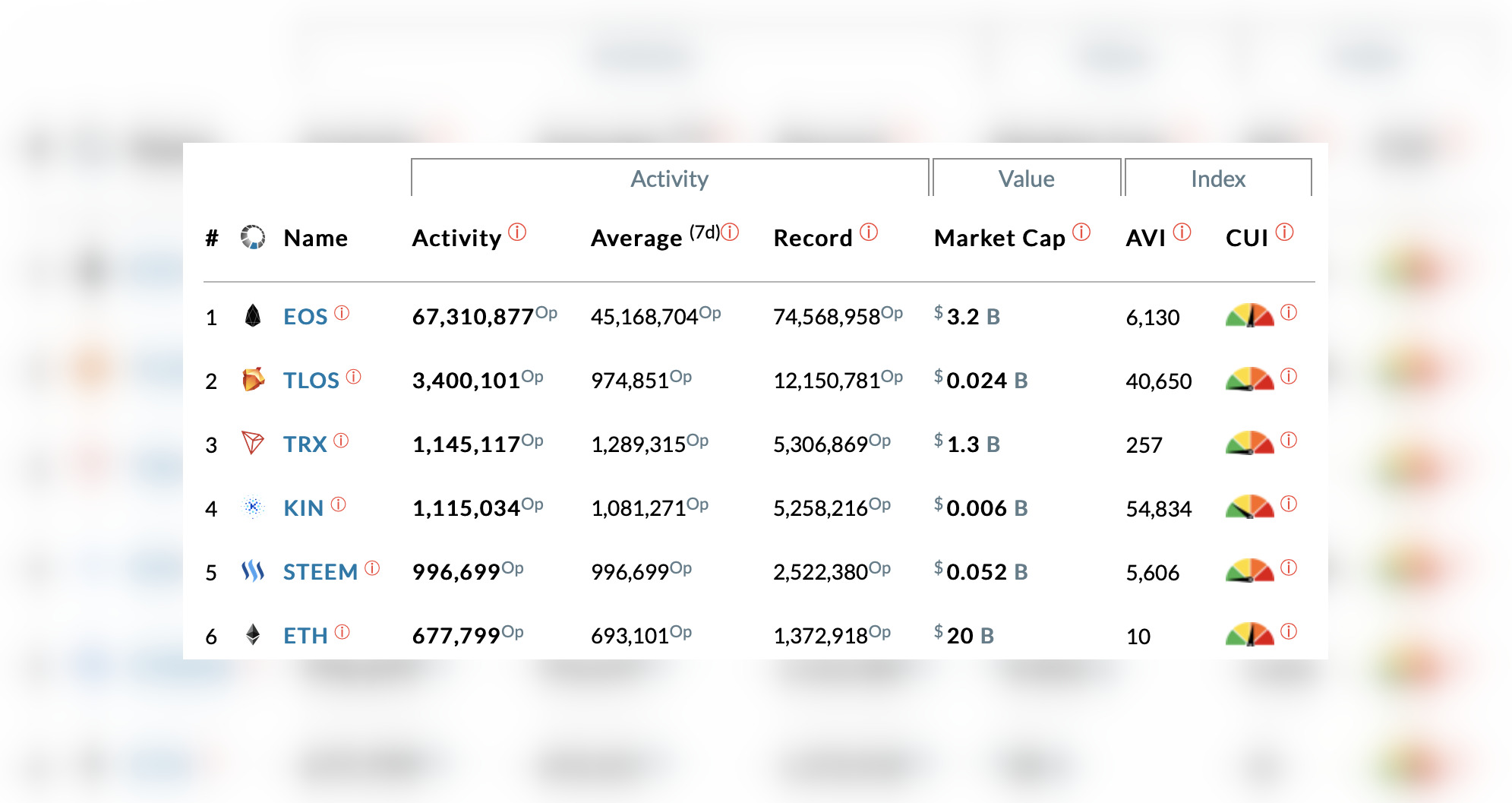
Task: Show info icon beside TLOS name
Action: coord(354,376)
